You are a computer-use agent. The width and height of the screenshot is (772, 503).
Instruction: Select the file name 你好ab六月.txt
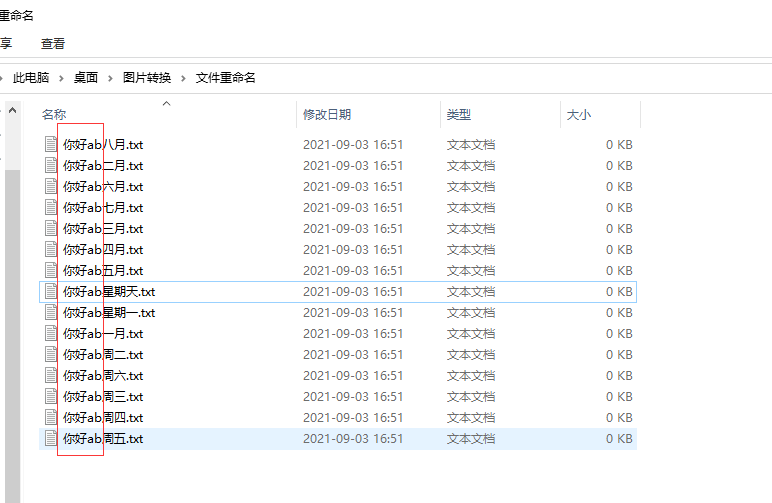coord(103,187)
